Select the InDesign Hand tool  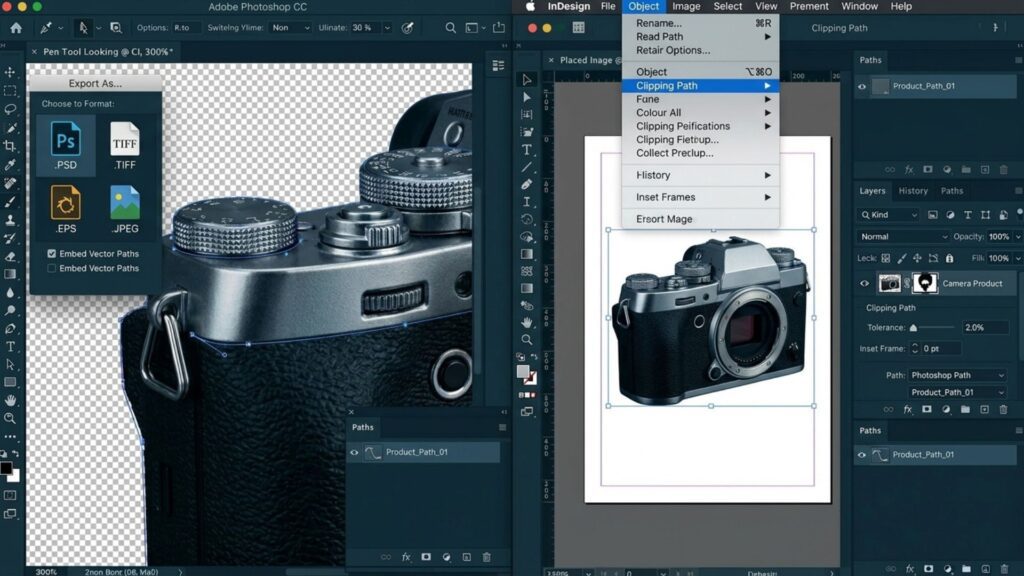click(x=526, y=323)
